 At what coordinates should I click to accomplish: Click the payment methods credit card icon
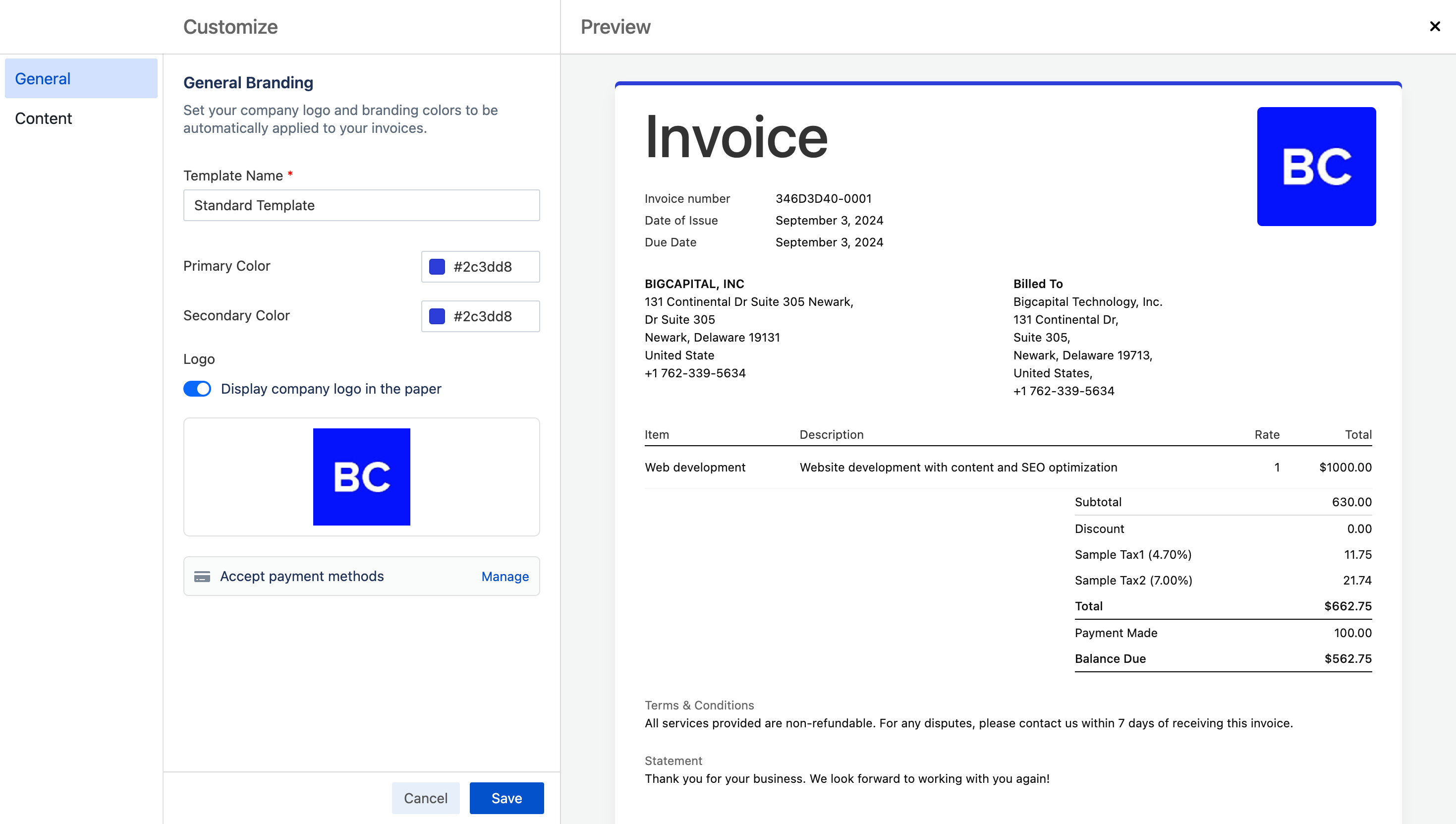[202, 576]
